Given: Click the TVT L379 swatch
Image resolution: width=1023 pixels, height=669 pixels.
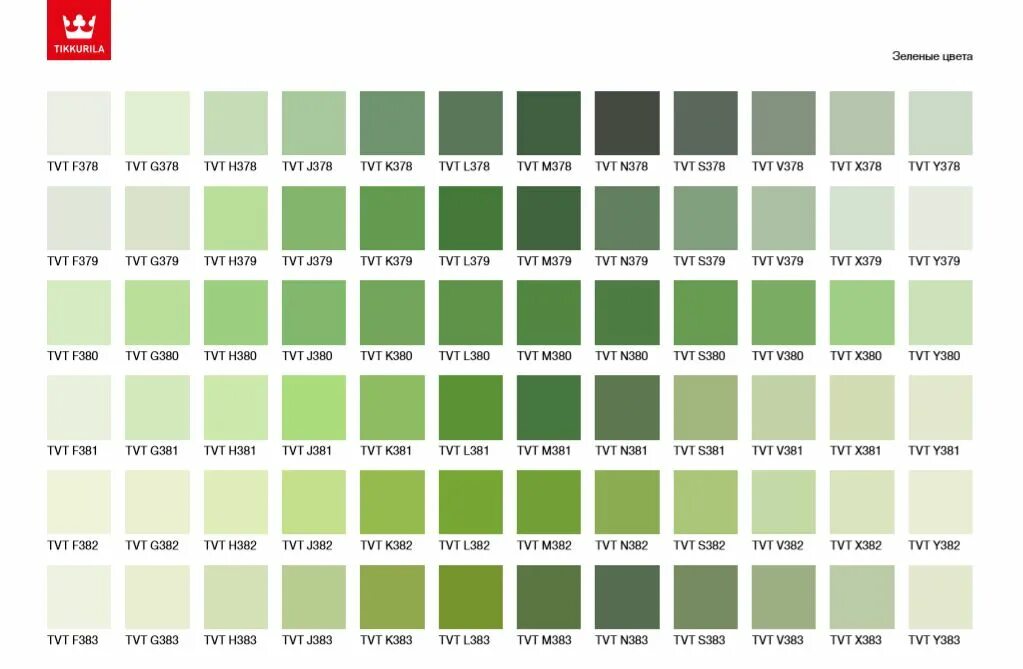Looking at the screenshot, I should pos(470,218).
